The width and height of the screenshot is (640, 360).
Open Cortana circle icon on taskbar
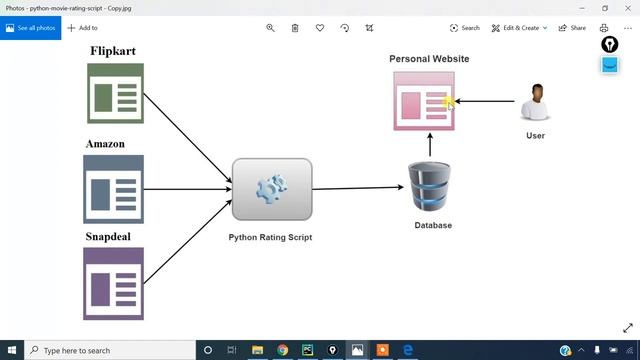tap(208, 350)
